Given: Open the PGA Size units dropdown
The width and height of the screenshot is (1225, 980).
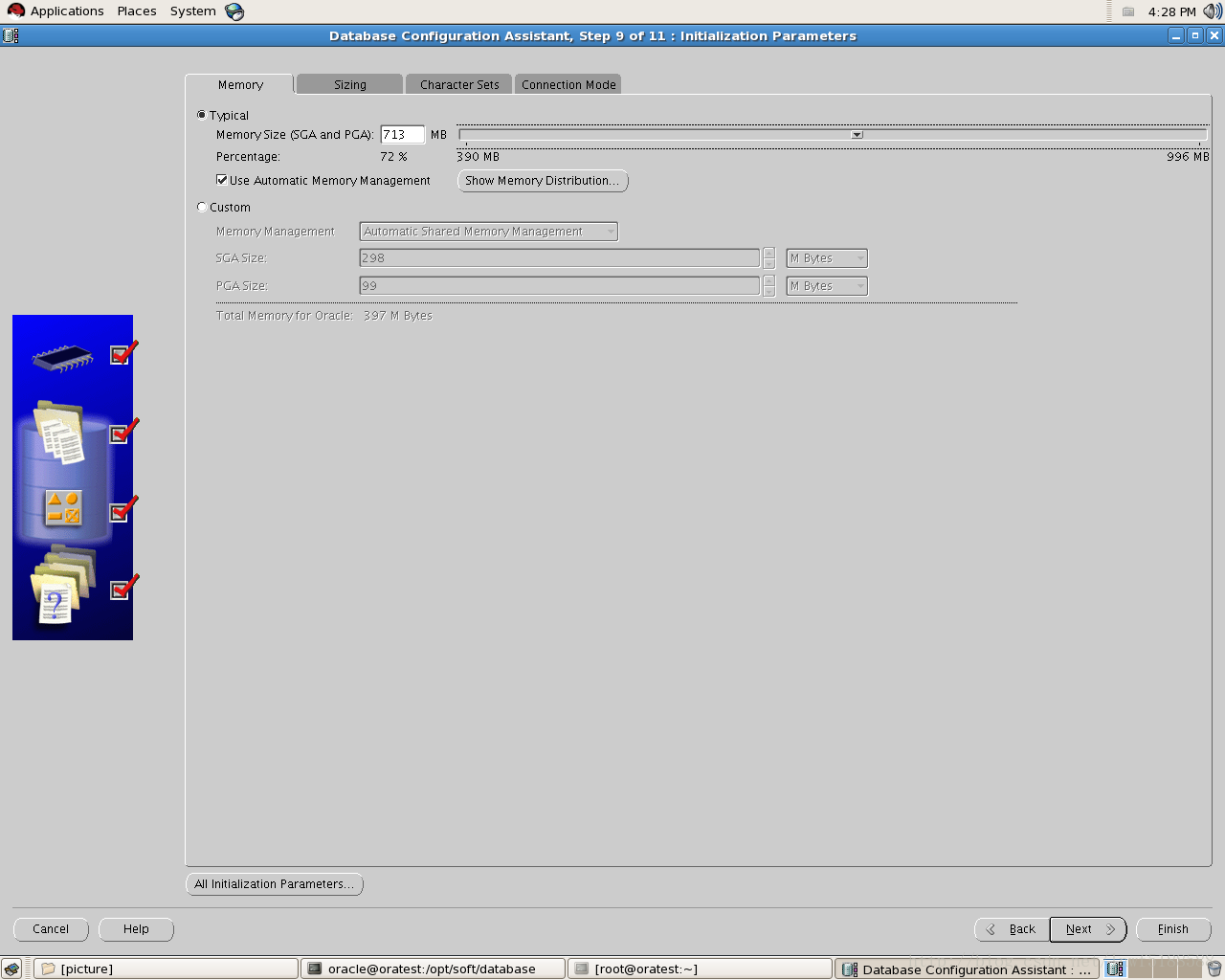Looking at the screenshot, I should [x=827, y=286].
